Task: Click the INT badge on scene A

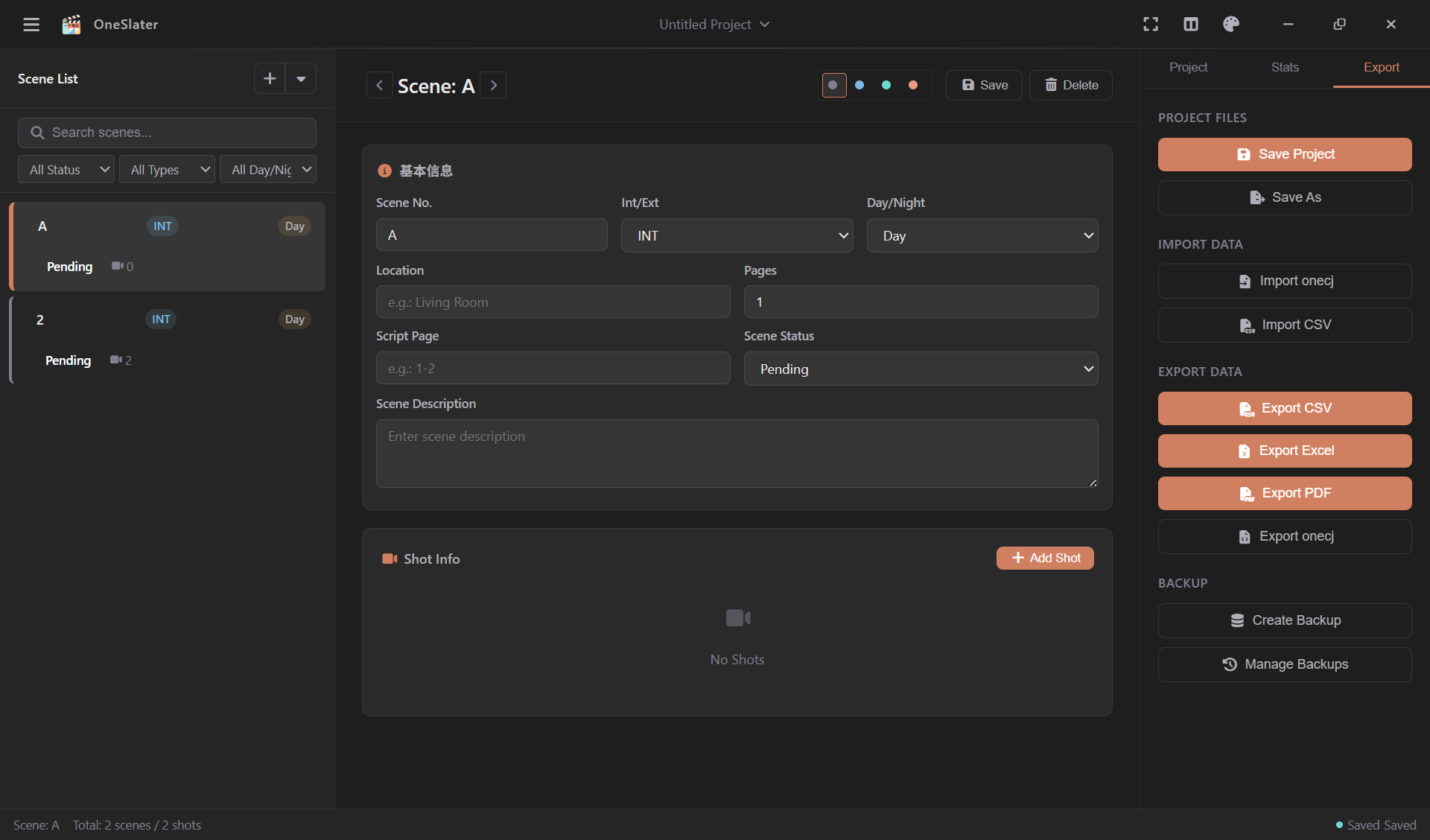Action: coord(162,226)
